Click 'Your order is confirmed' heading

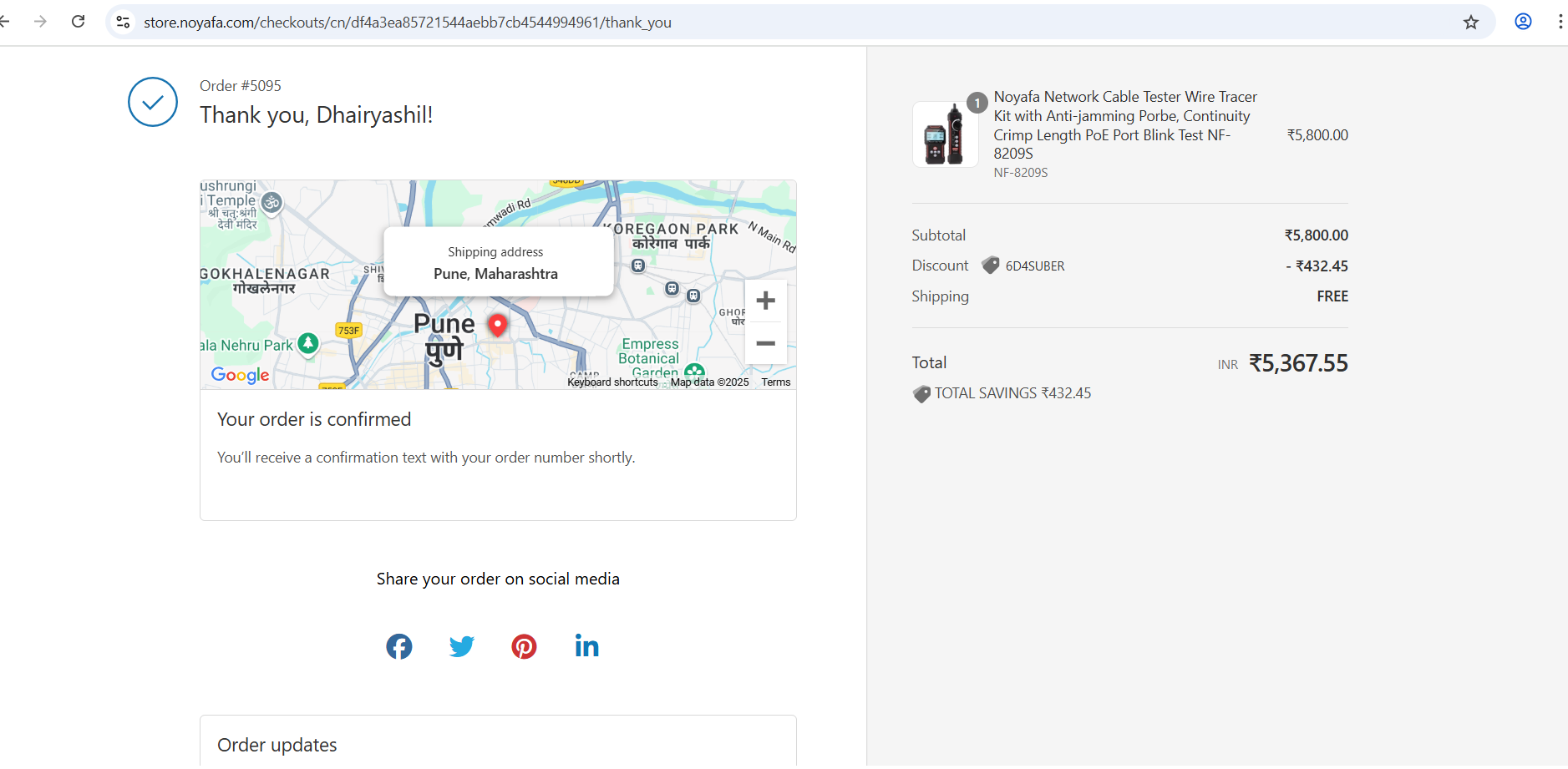(314, 419)
